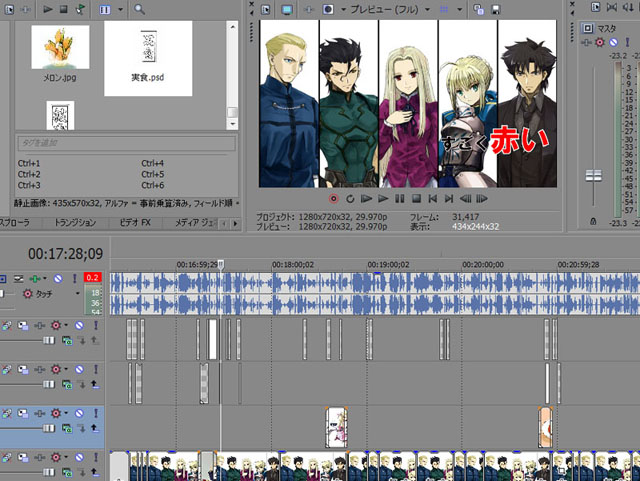Solo the highlighted blue video track
The image size is (640, 481).
96,414
